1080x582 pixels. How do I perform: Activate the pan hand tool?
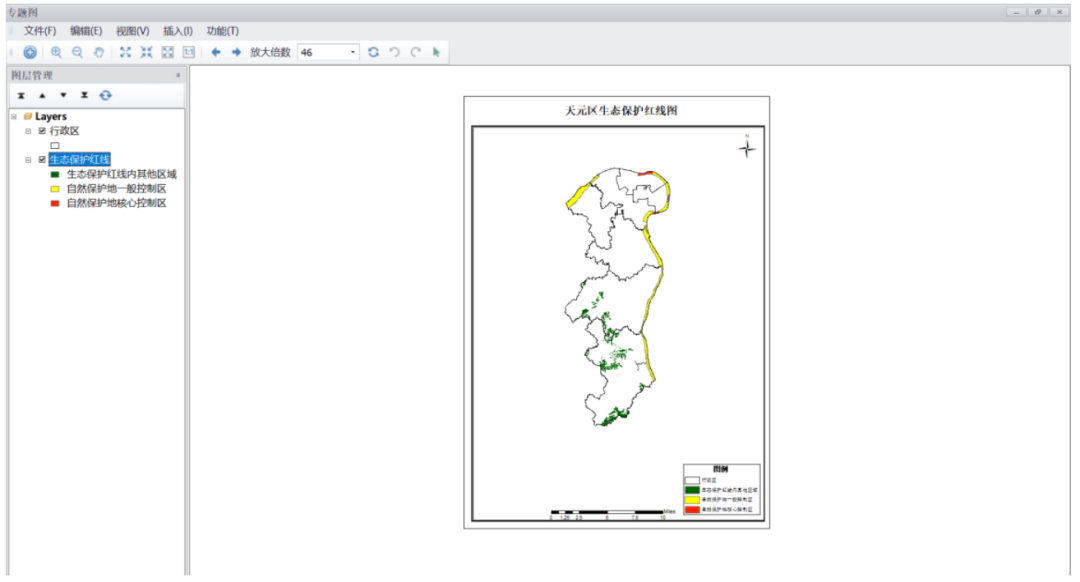click(x=98, y=52)
